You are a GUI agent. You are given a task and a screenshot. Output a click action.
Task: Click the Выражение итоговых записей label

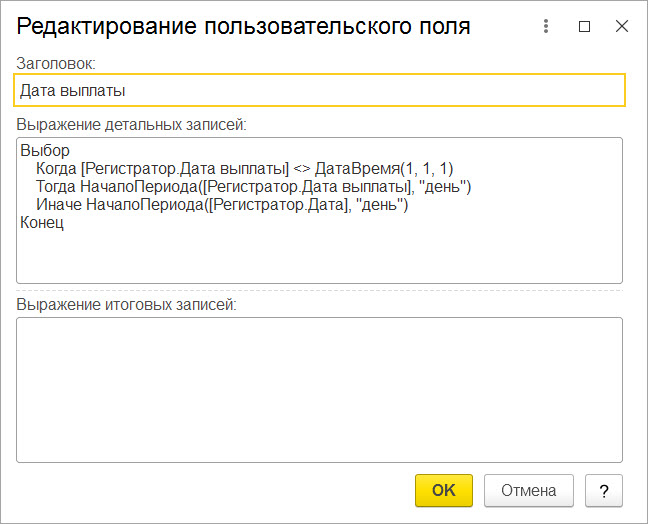point(126,305)
